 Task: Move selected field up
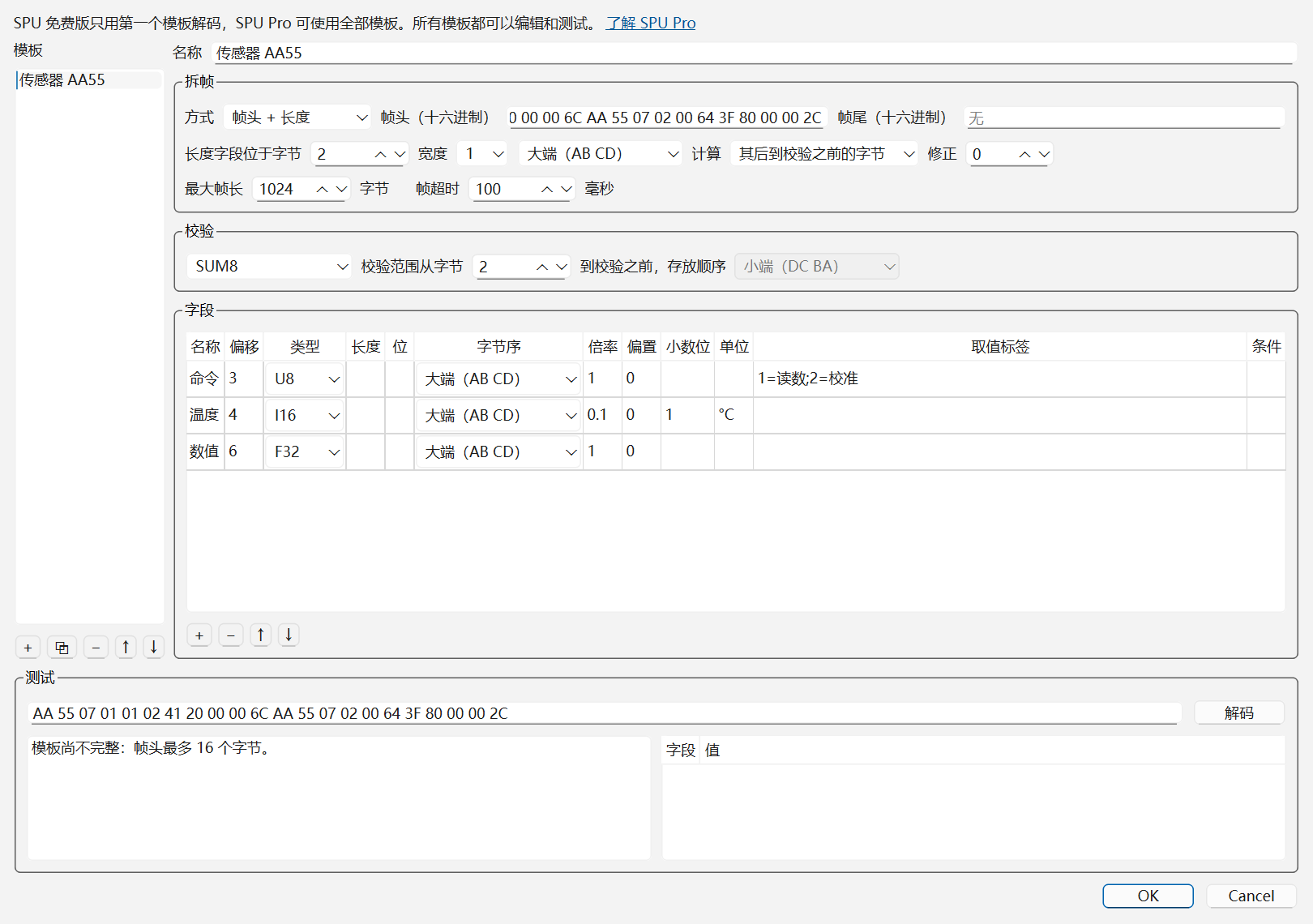point(261,635)
